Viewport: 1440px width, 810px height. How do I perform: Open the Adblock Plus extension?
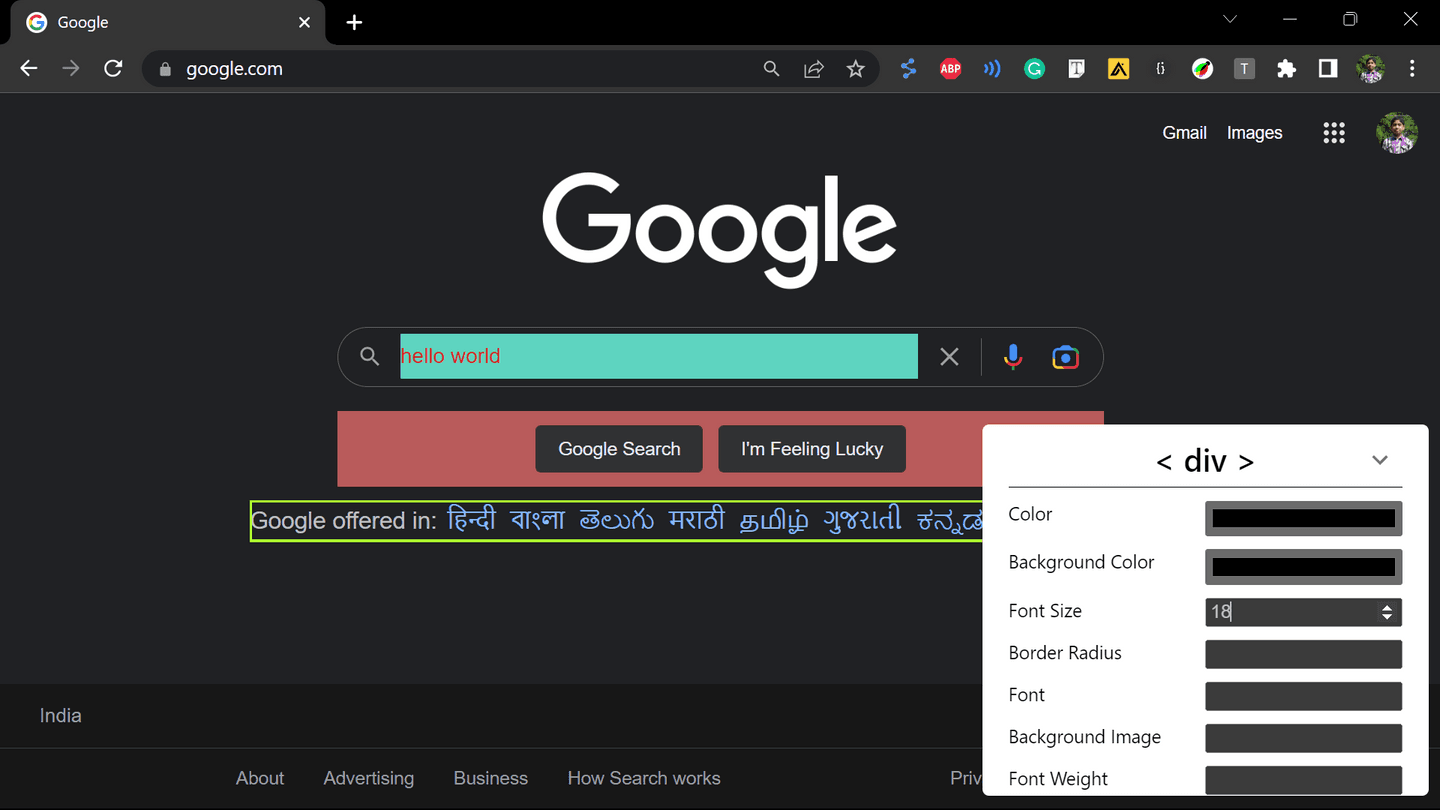pos(950,69)
